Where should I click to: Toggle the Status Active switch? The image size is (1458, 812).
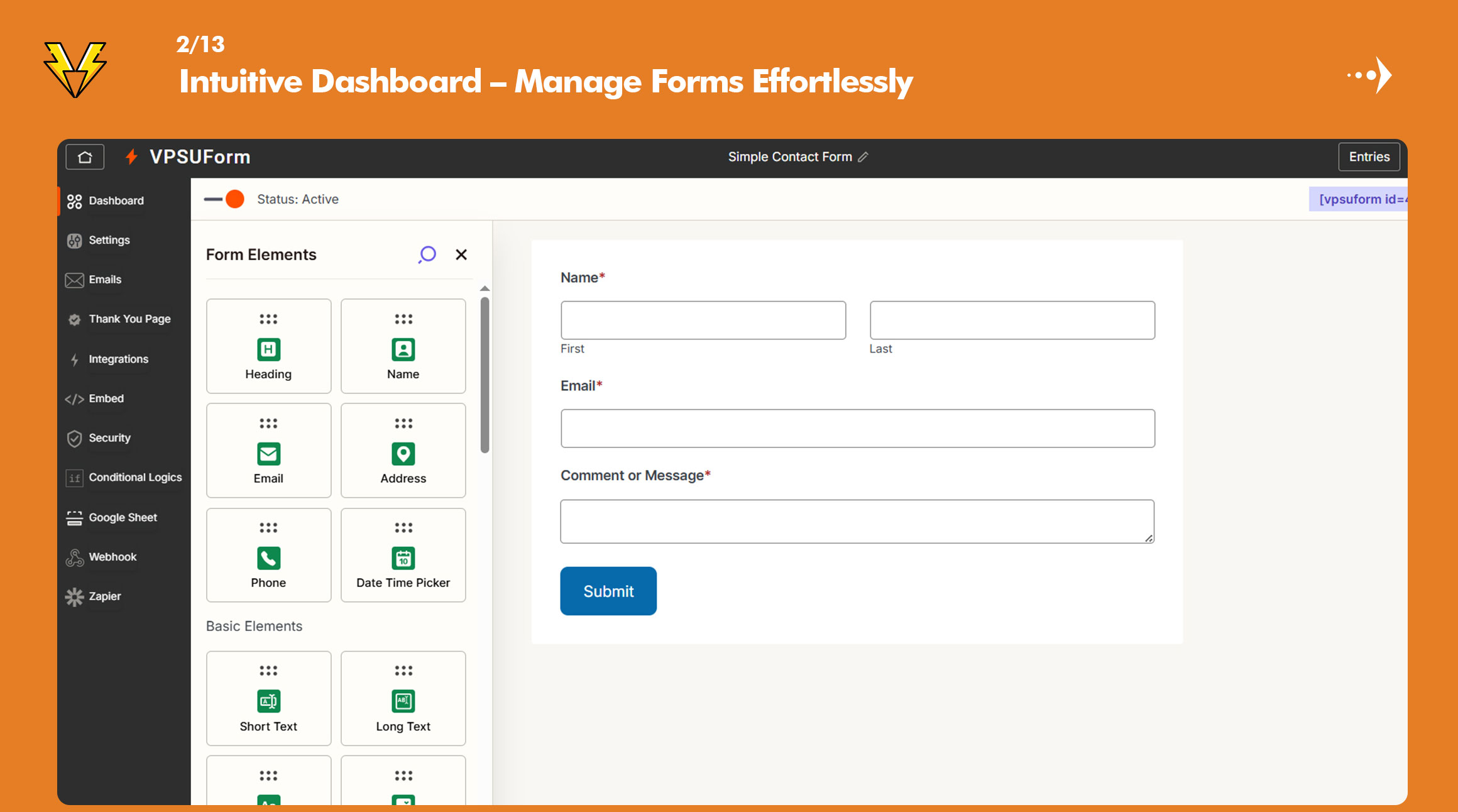click(x=224, y=199)
